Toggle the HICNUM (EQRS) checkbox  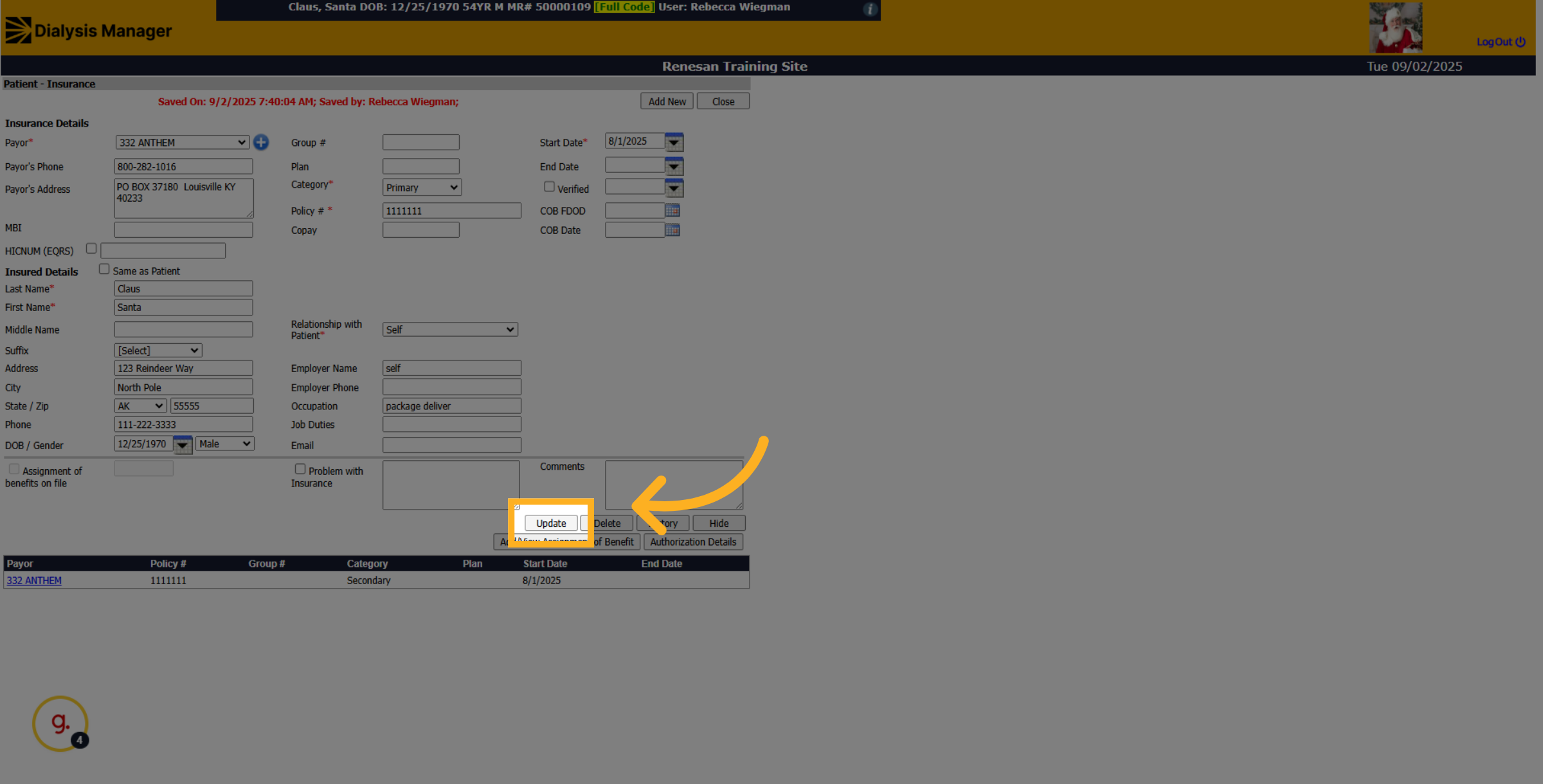pos(91,248)
